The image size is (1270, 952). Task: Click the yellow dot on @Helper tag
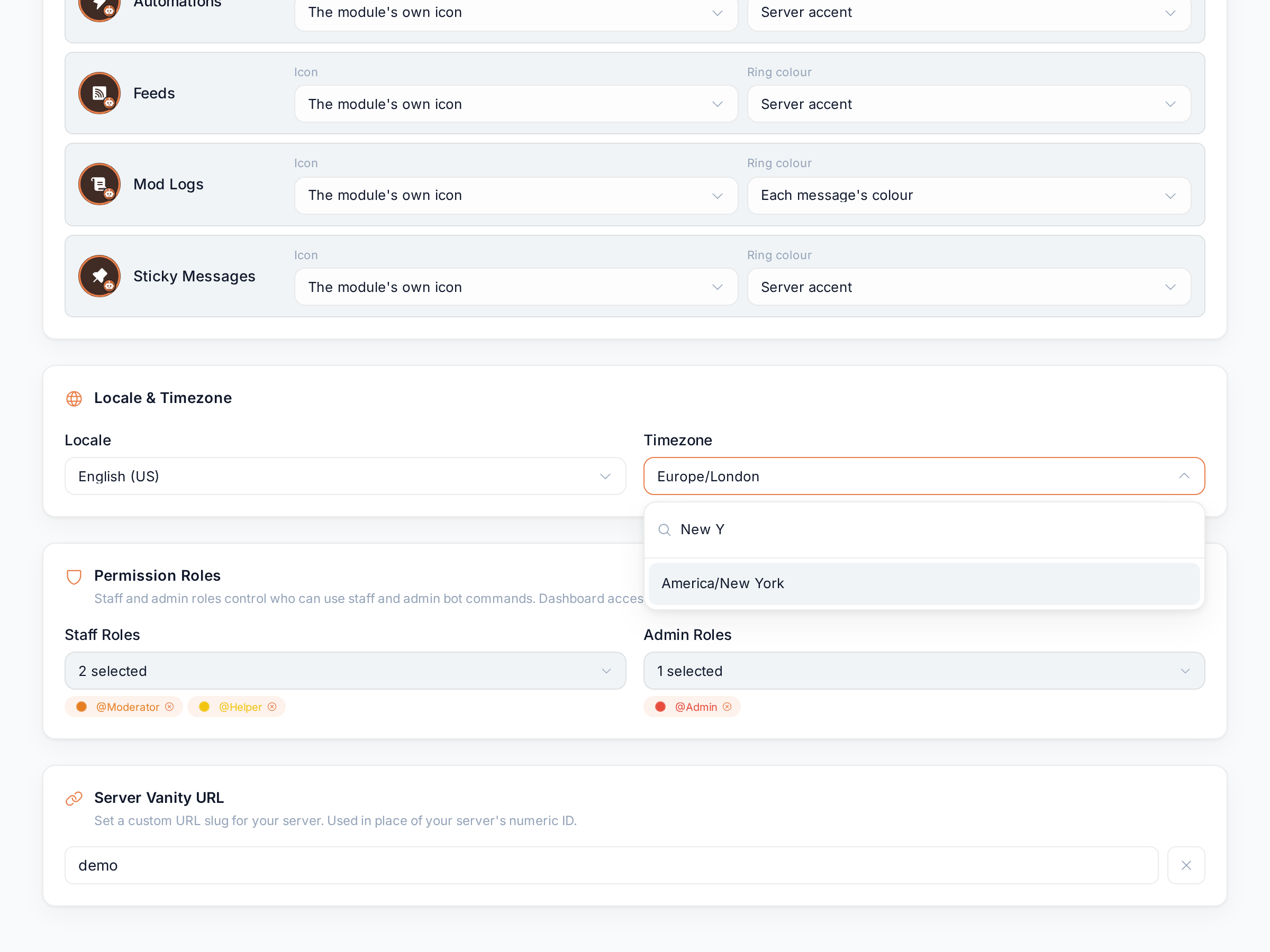(x=204, y=707)
